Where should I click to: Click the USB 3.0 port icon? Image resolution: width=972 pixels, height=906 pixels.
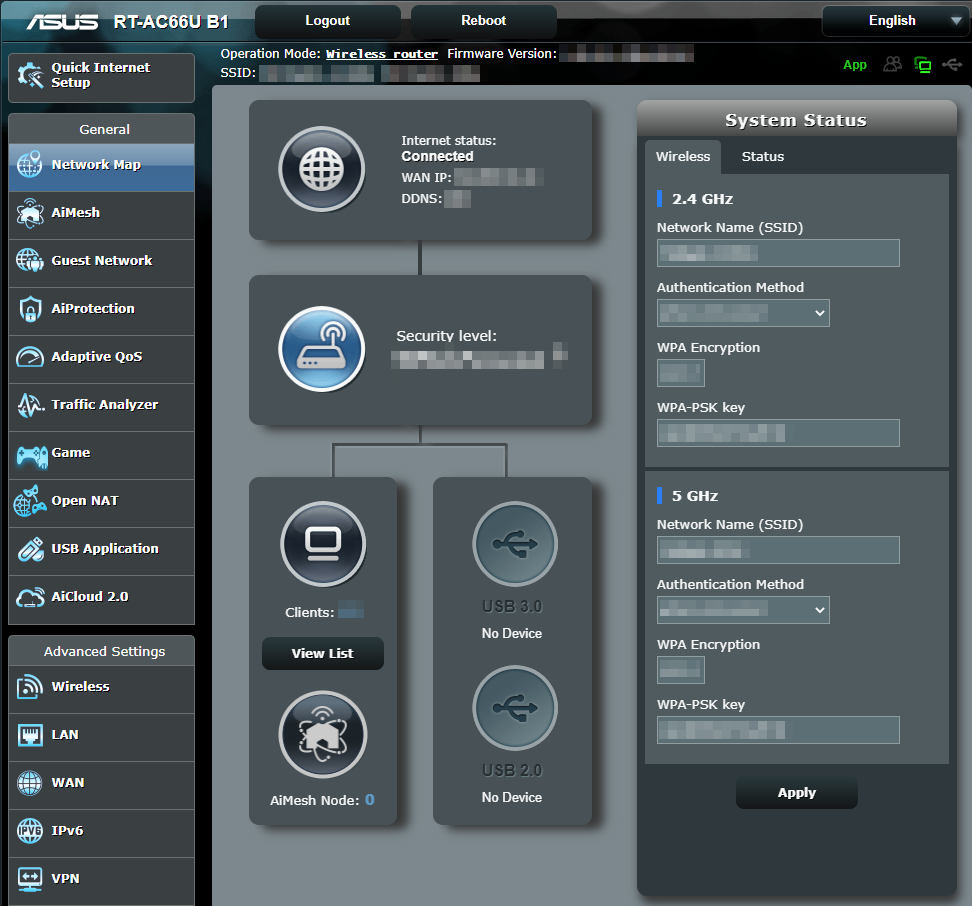pos(514,544)
